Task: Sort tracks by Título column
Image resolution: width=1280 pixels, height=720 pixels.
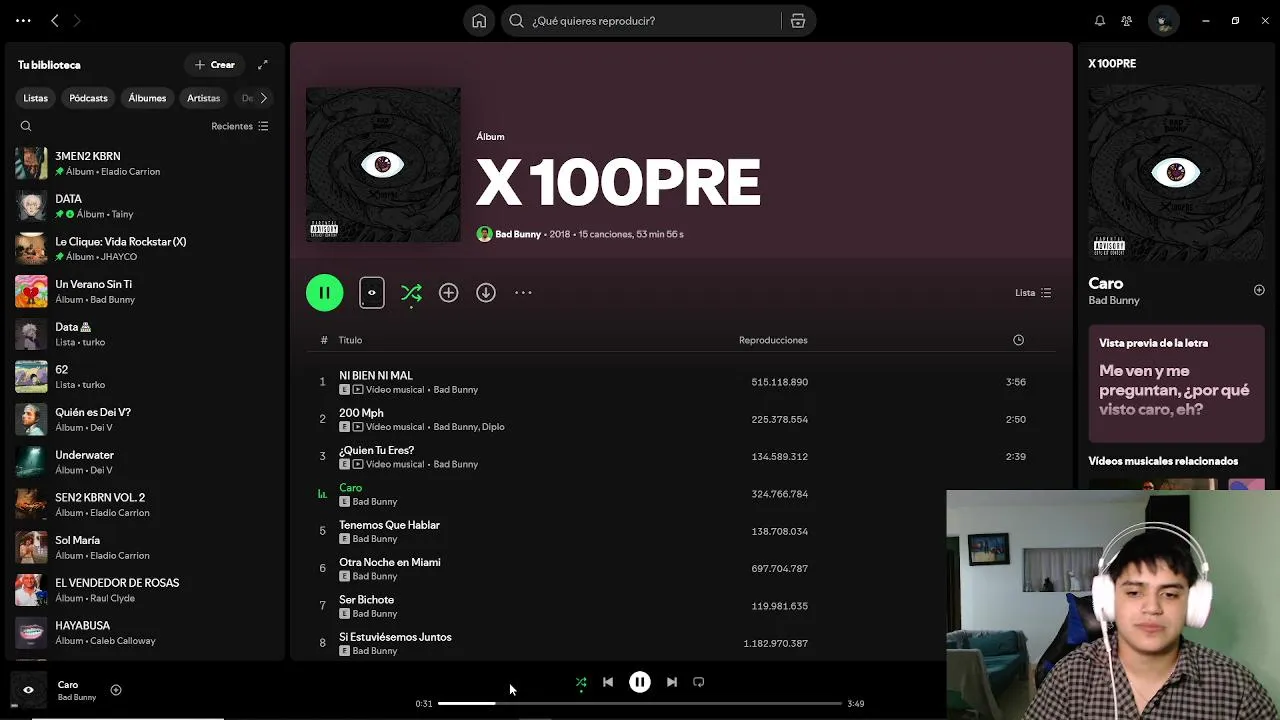Action: pos(350,340)
